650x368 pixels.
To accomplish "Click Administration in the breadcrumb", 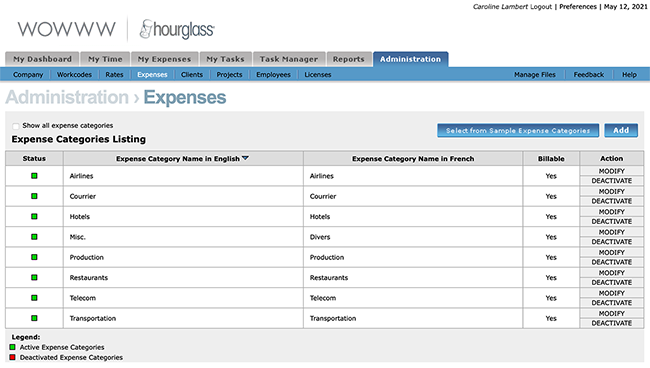I will pos(67,97).
